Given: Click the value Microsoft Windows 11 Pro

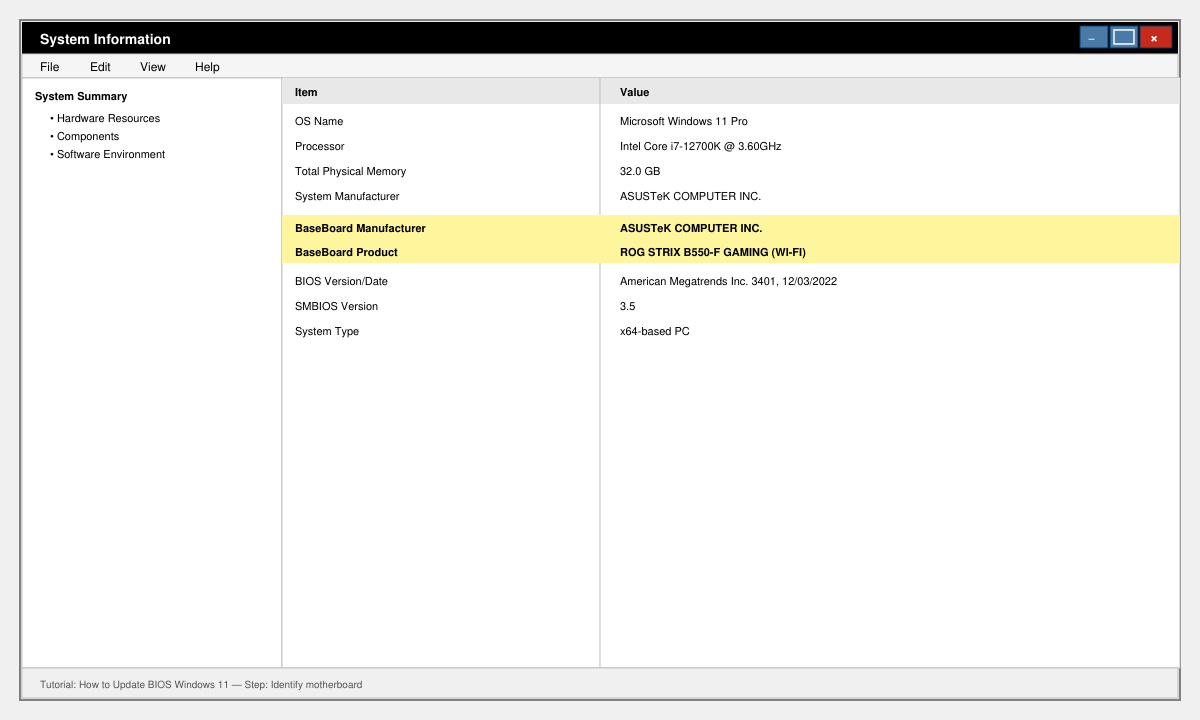Looking at the screenshot, I should click(684, 121).
